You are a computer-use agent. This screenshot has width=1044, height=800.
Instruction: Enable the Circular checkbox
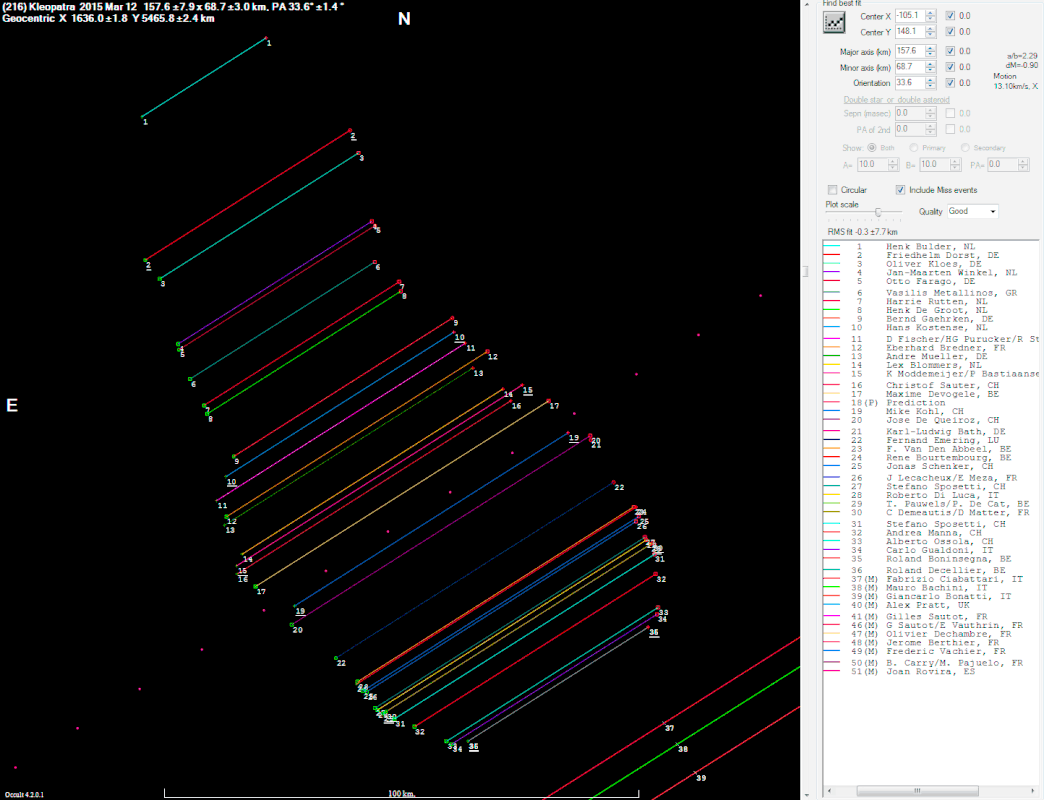[x=832, y=190]
